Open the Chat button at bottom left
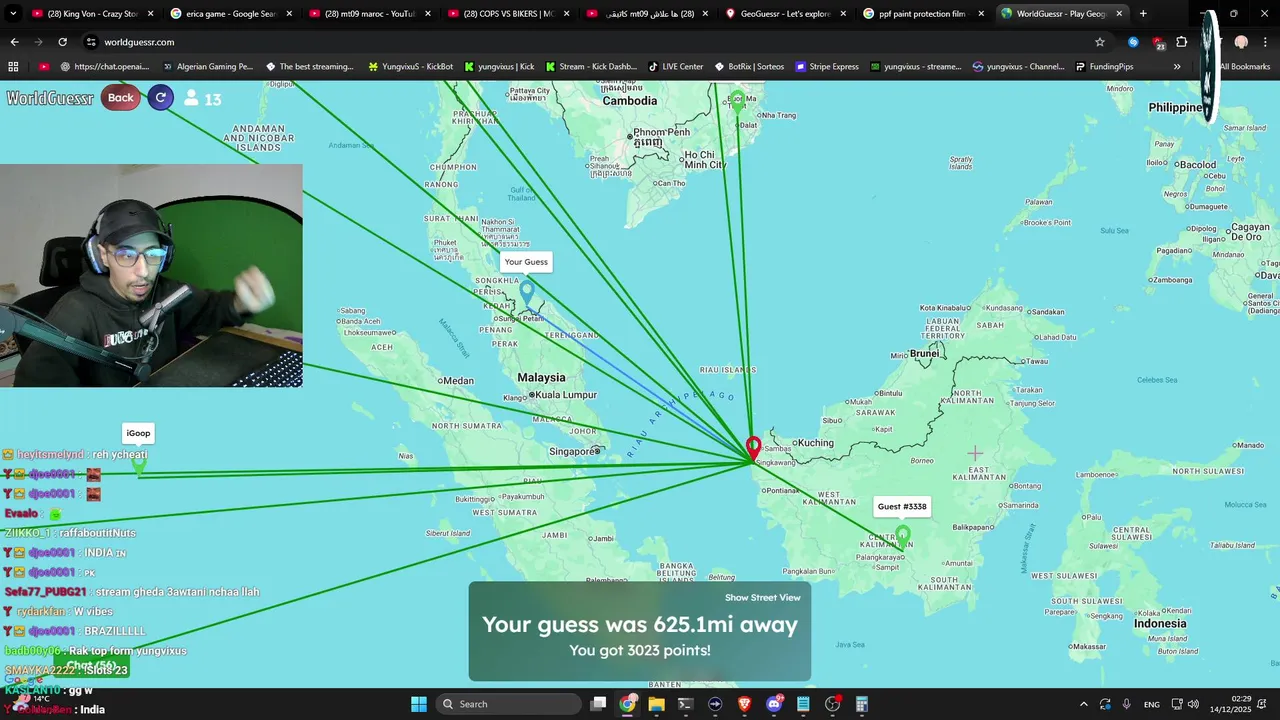Screen dimensions: 1280x720 point(97,666)
